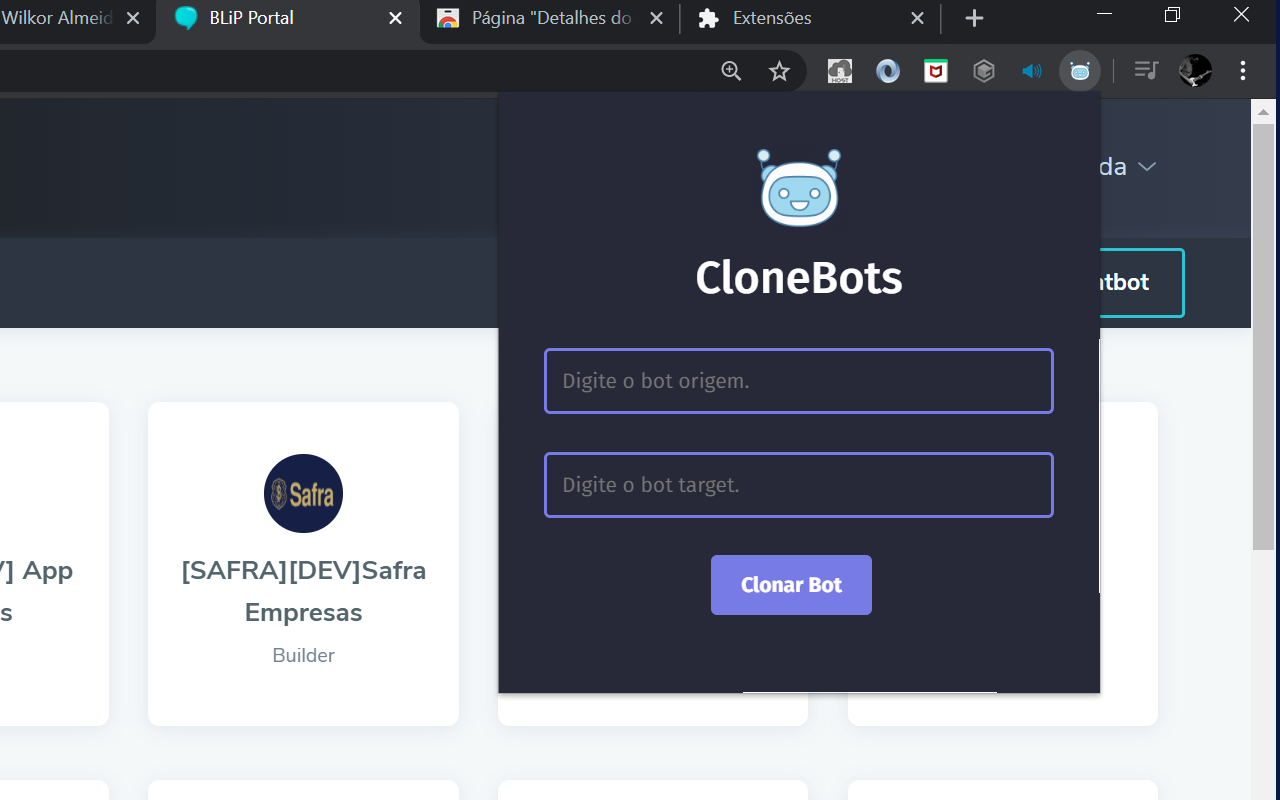1280x800 pixels.
Task: Open the CloneBots robot extension icon
Action: point(1080,71)
